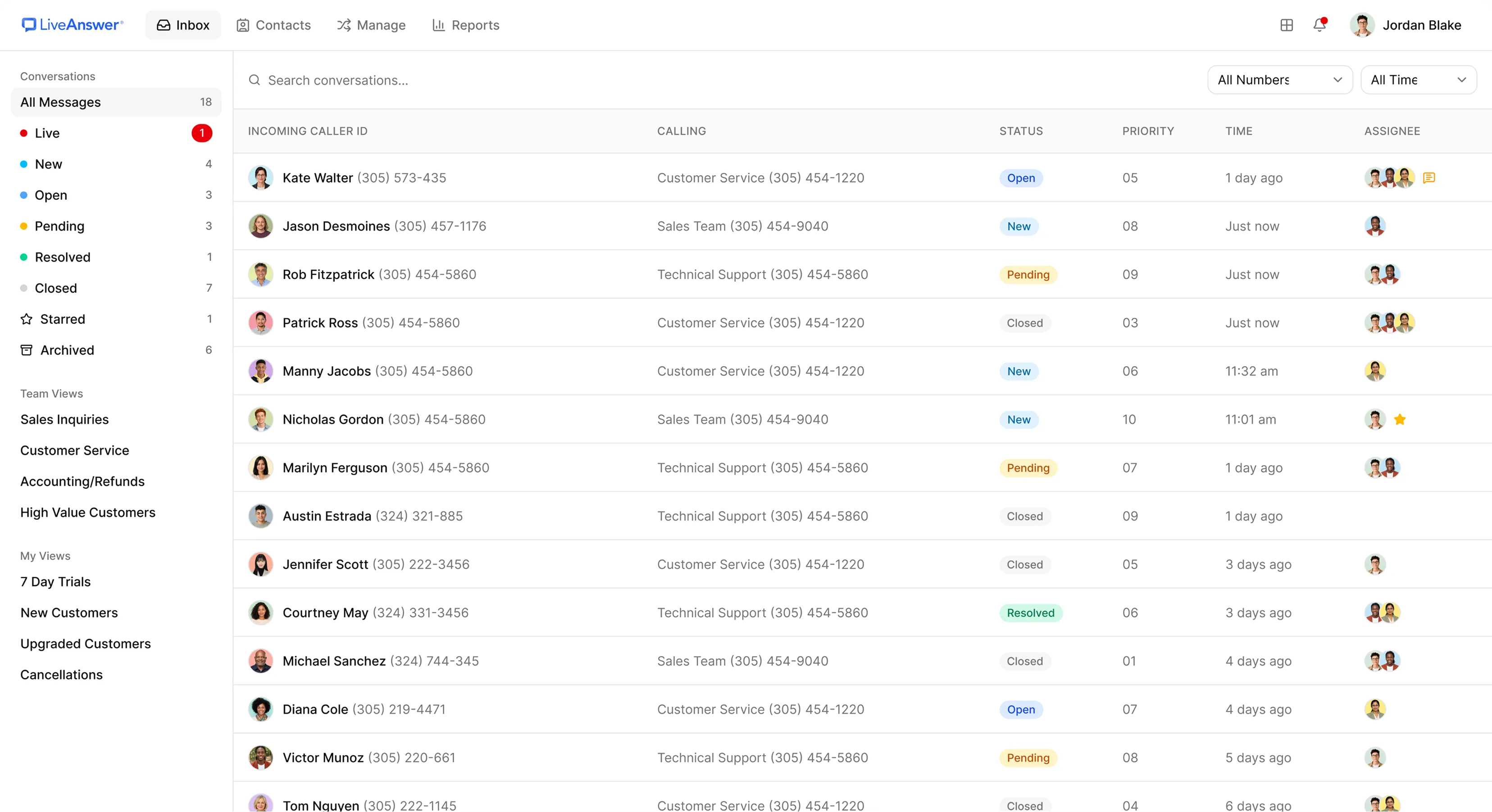Image resolution: width=1492 pixels, height=812 pixels.
Task: Click the LiveAnswer logo
Action: (73, 25)
